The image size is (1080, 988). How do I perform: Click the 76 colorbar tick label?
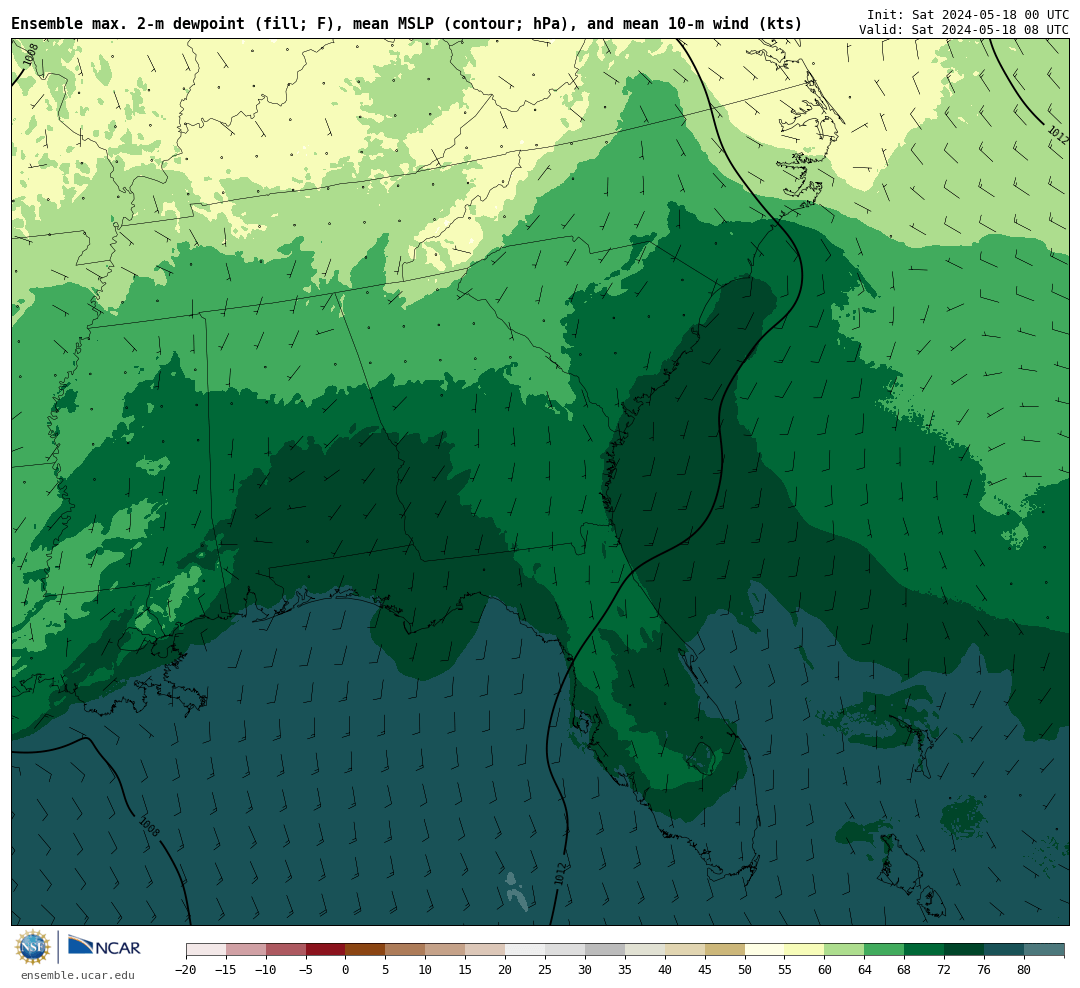click(x=985, y=969)
